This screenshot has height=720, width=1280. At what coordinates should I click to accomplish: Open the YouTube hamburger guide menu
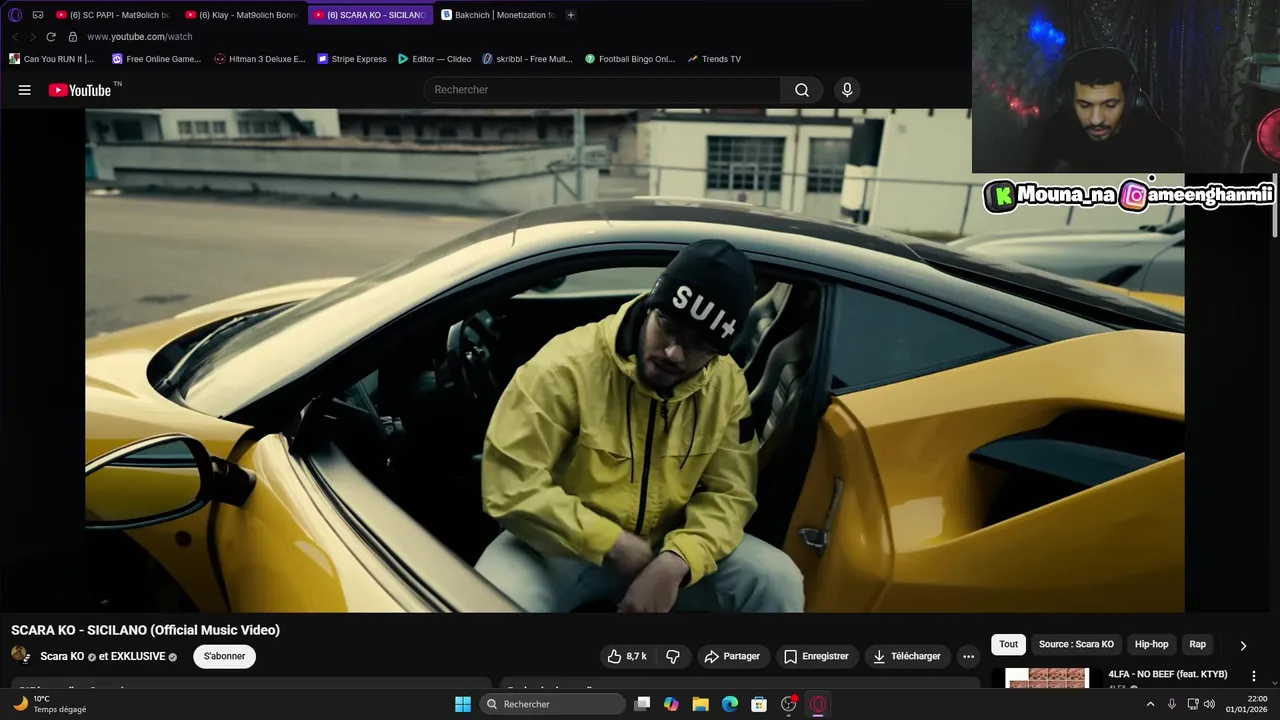tap(24, 90)
